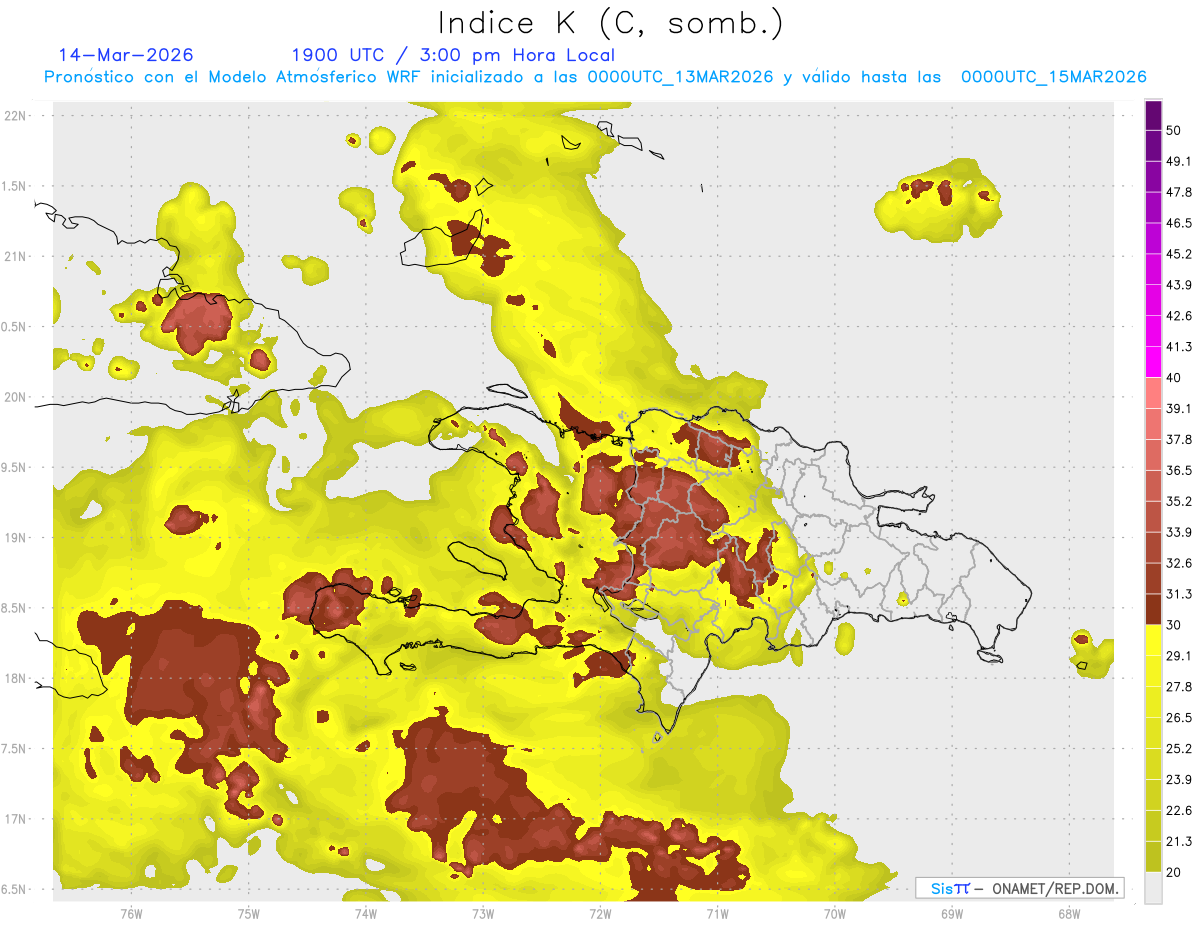The image size is (1200, 927).
Task: Click the '19N' latitude label
Action: [x=15, y=538]
